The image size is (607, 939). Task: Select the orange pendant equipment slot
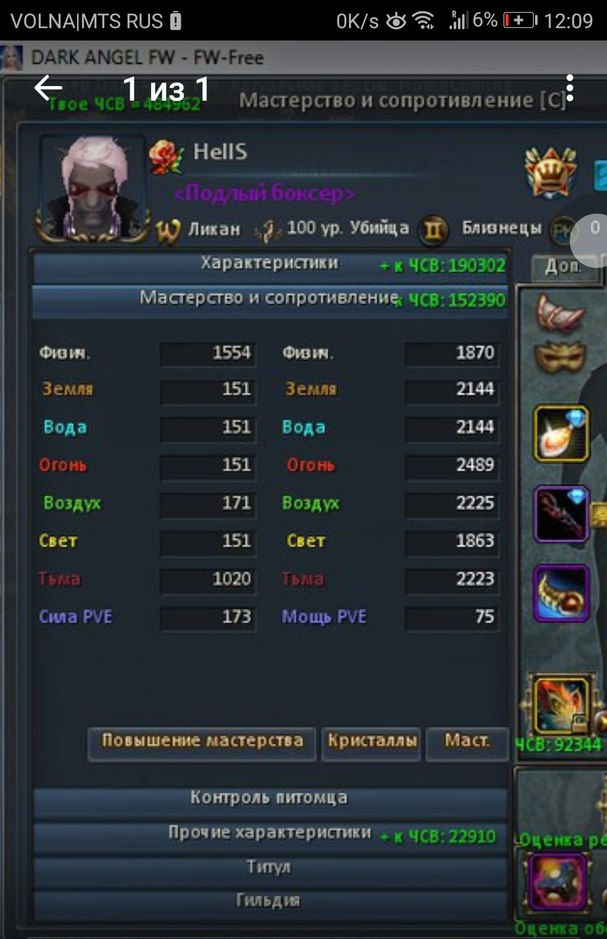(x=561, y=434)
